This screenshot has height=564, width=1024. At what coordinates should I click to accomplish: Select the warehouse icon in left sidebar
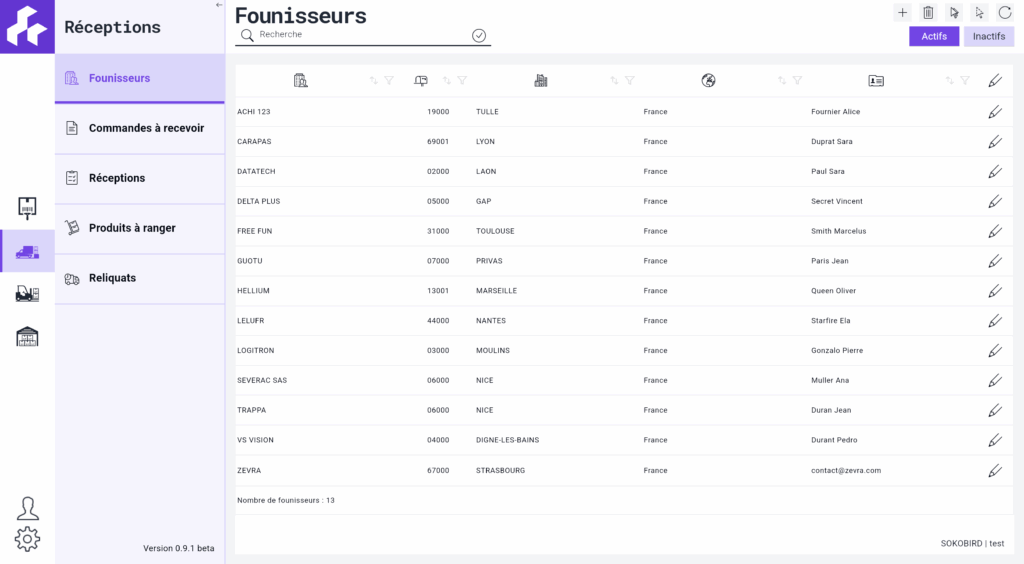[27, 337]
